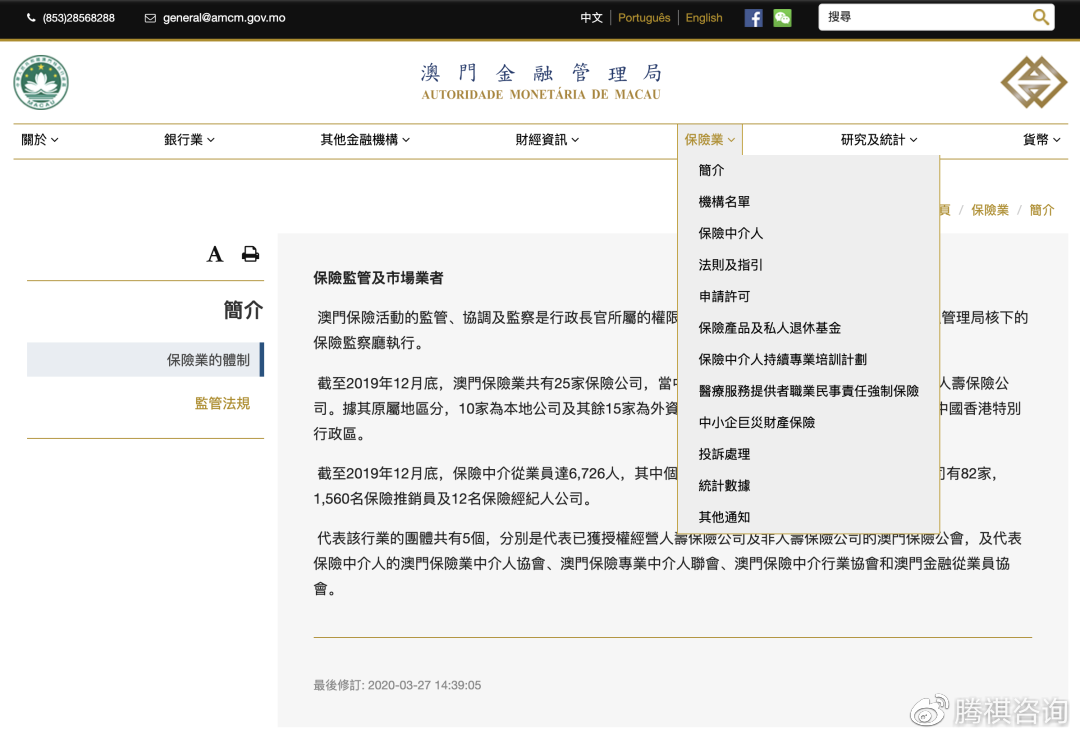Switch the site language to English
This screenshot has width=1080, height=738.
(x=704, y=17)
